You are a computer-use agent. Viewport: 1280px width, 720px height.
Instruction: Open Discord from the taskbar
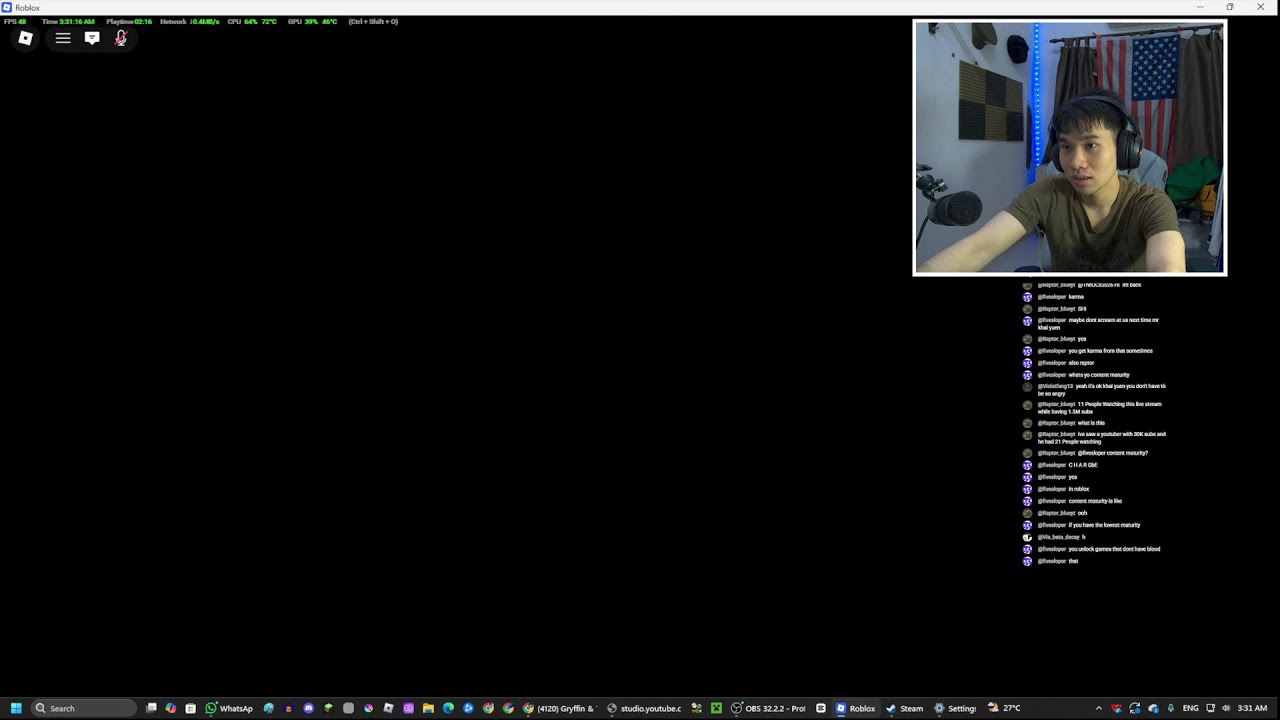pos(308,708)
